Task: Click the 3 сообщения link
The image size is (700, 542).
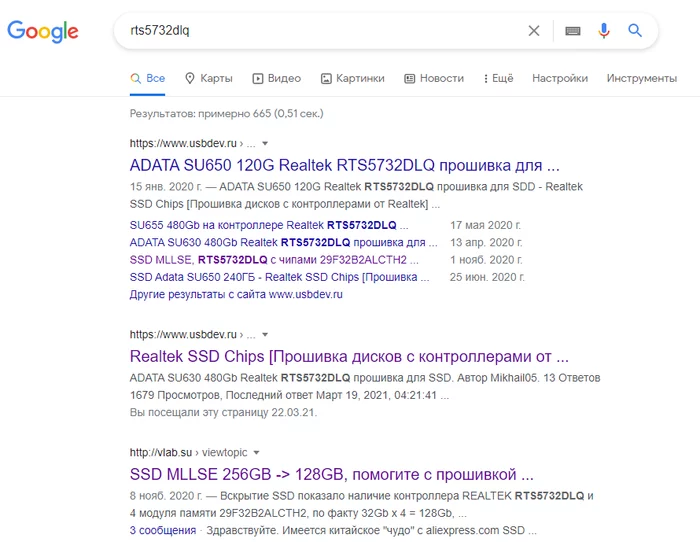Action: pyautogui.click(x=163, y=530)
